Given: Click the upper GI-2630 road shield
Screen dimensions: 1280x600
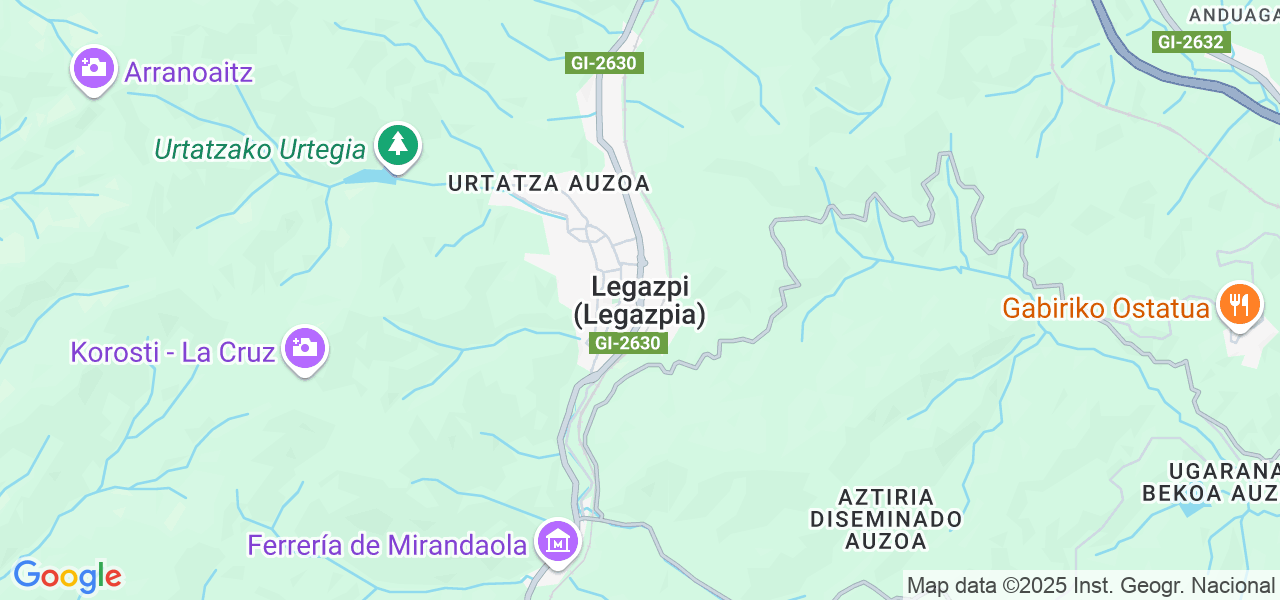Looking at the screenshot, I should [x=604, y=63].
